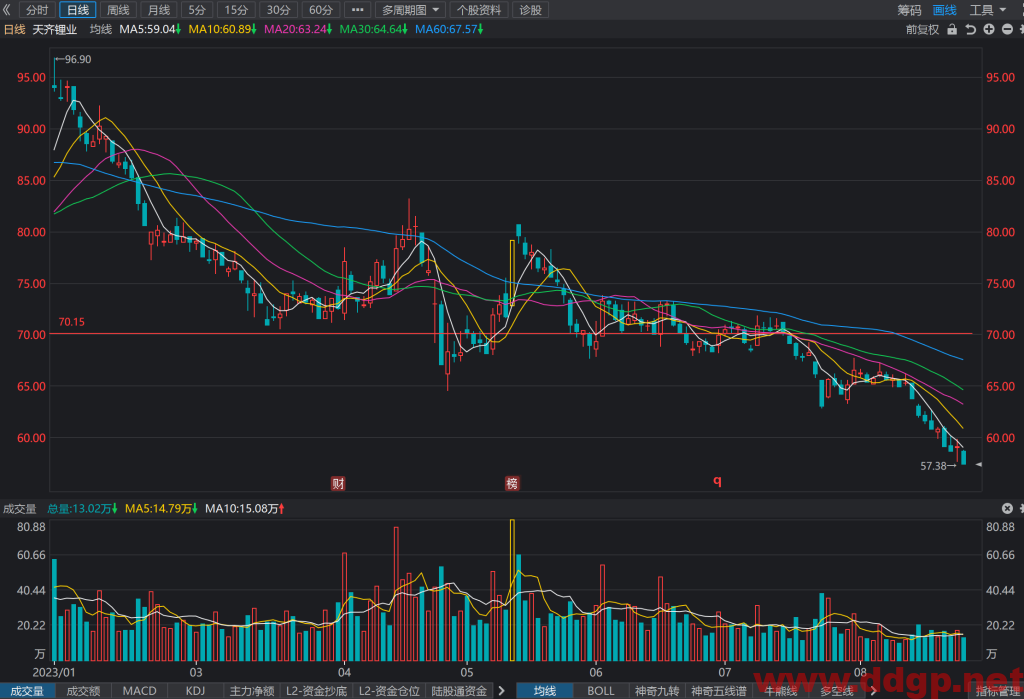The image size is (1024, 699).
Task: Click the 财 financial marker icon
Action: click(x=338, y=483)
